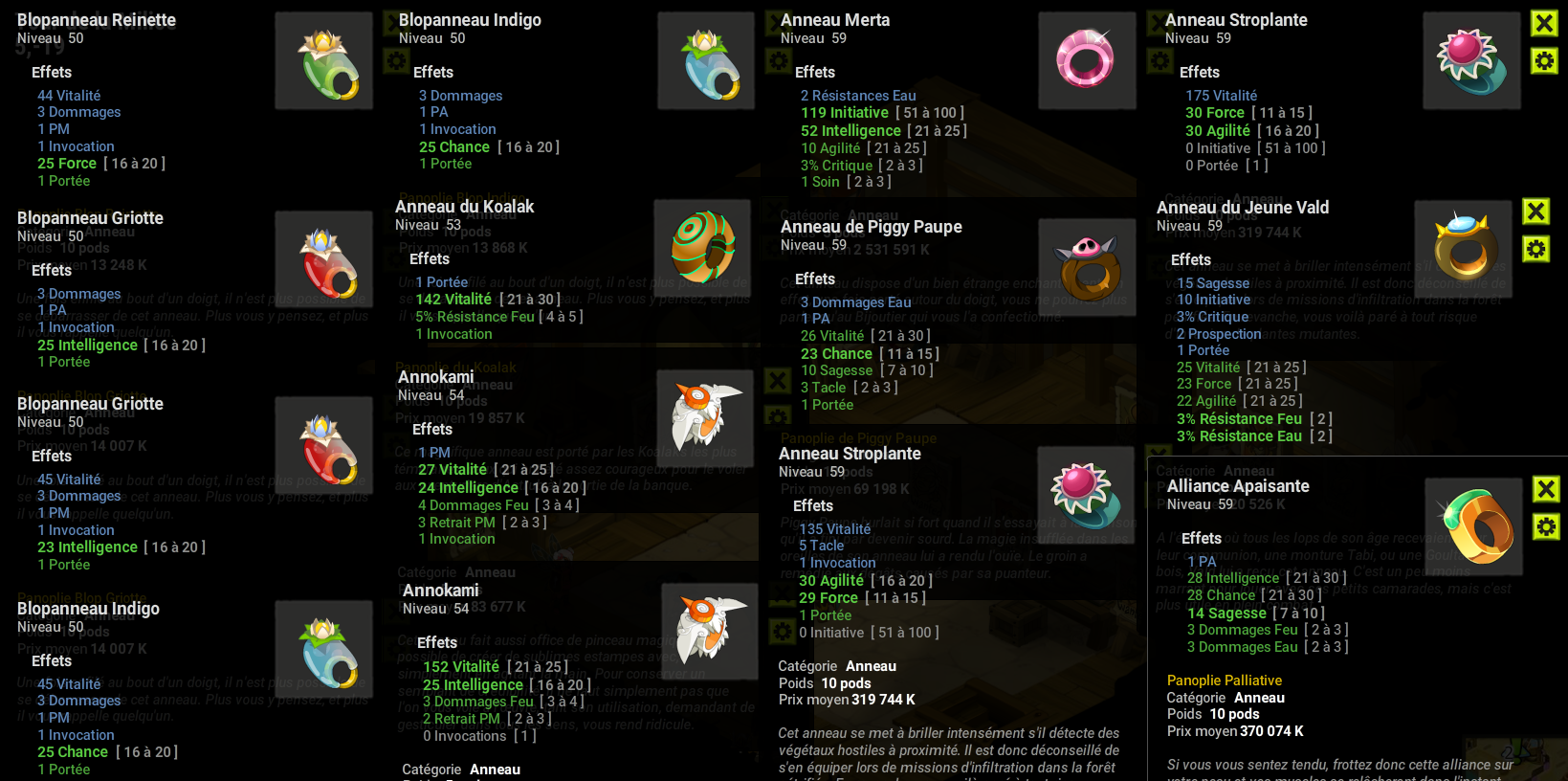Open gear options on Anneau du Jeune Vald tooltip
Screen dimensions: 1568x781
(x=1535, y=249)
